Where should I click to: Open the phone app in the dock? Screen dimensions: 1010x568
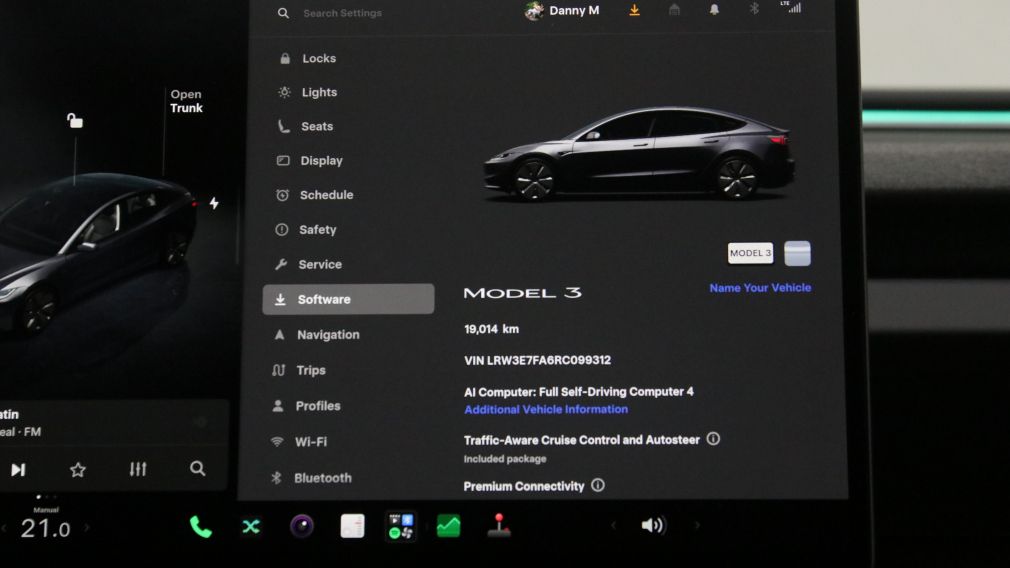(x=200, y=527)
